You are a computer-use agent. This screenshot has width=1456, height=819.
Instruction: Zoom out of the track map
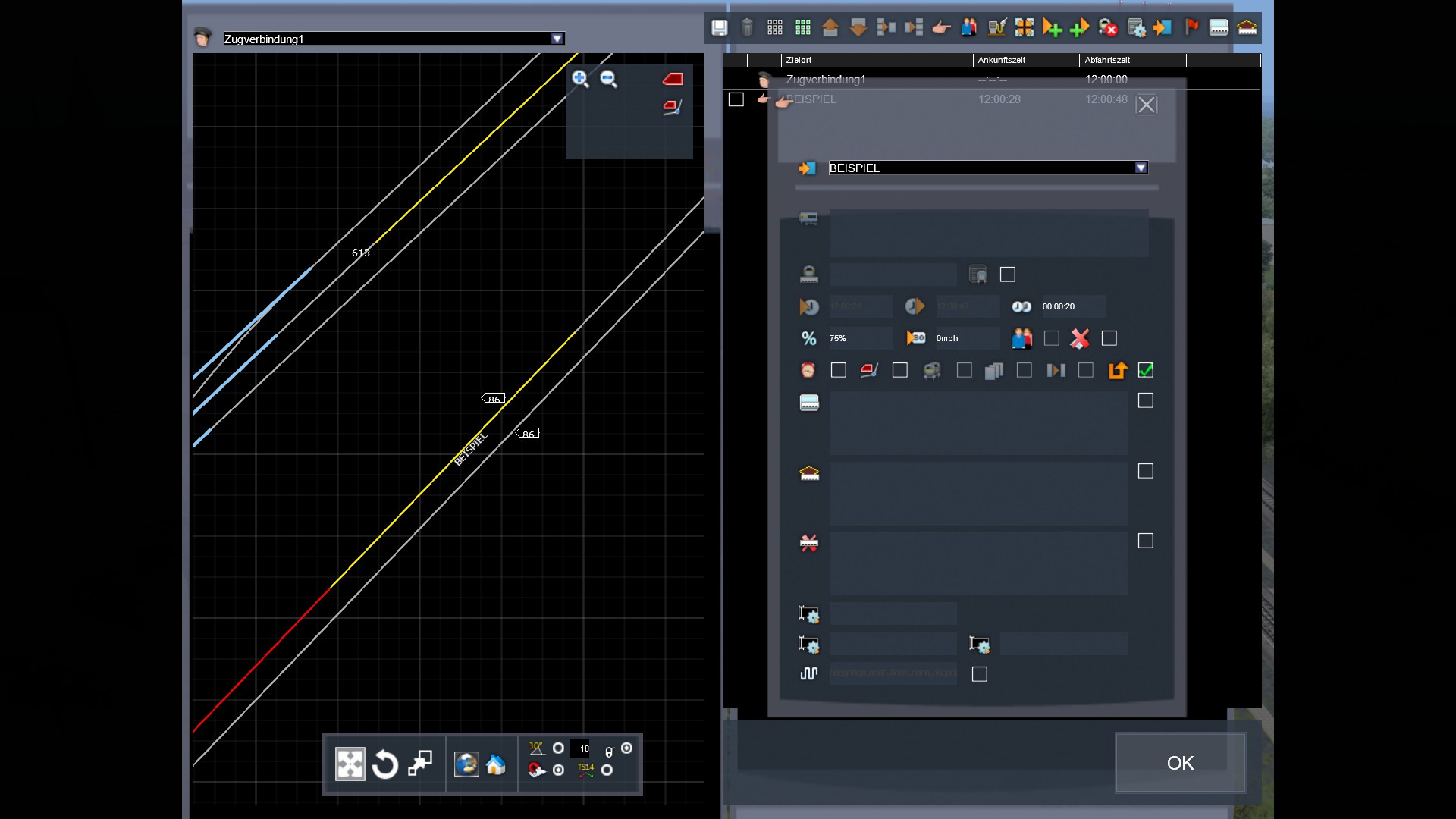[x=609, y=79]
